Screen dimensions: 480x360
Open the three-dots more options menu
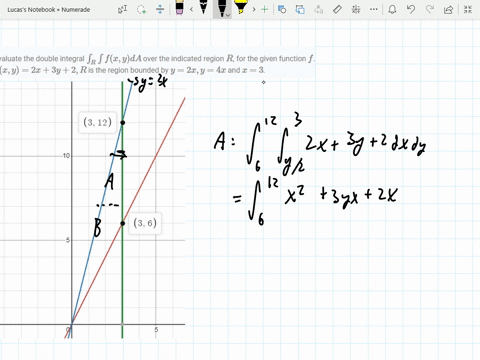click(x=374, y=9)
